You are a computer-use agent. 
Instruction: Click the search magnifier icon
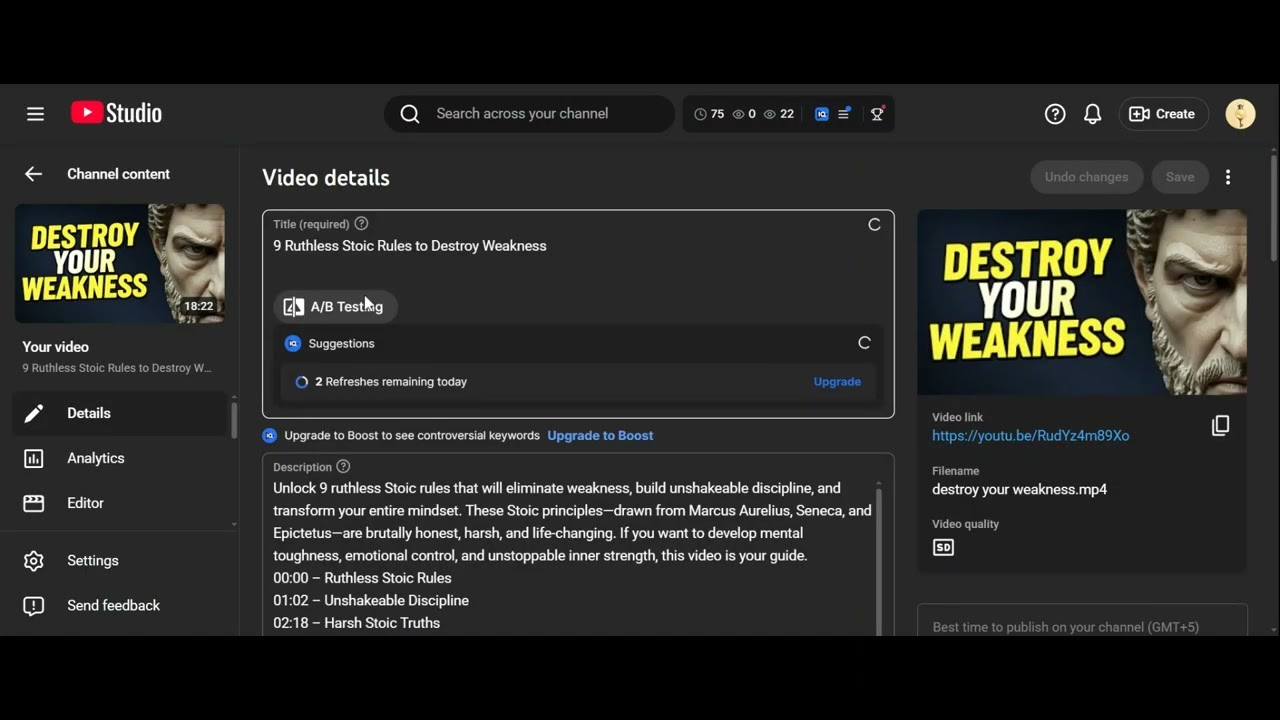point(410,114)
